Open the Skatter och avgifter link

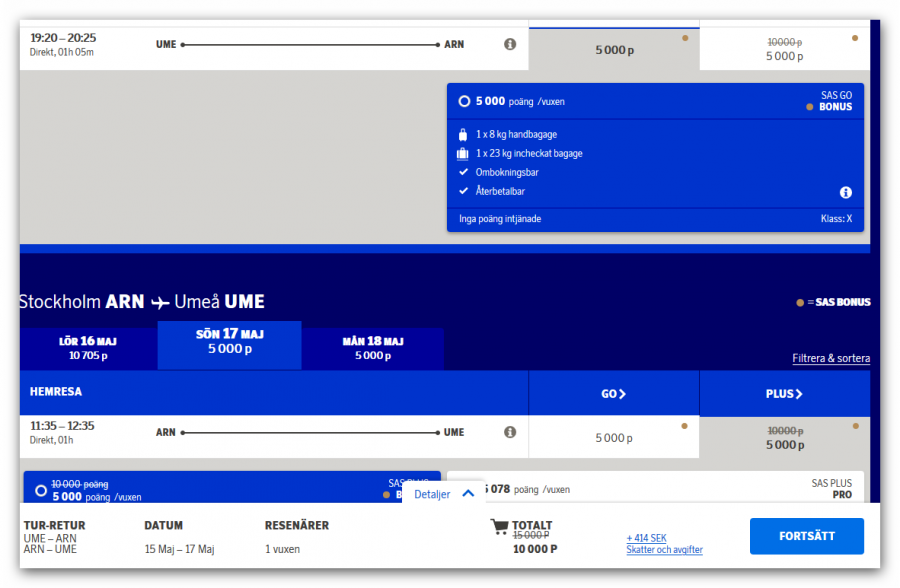tap(664, 550)
